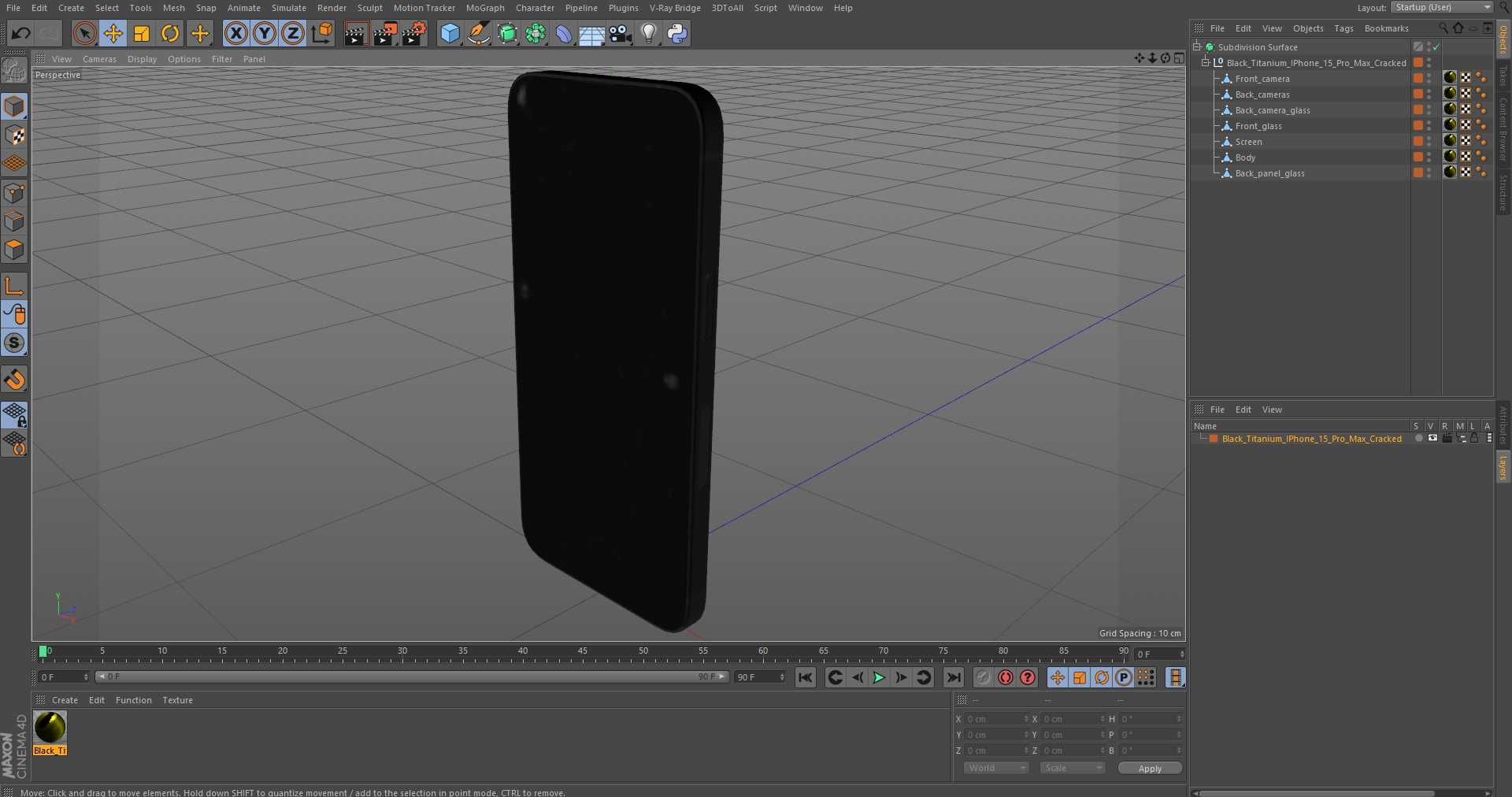The image size is (1512, 797).
Task: Render active view clapperboard icon
Action: [x=356, y=33]
